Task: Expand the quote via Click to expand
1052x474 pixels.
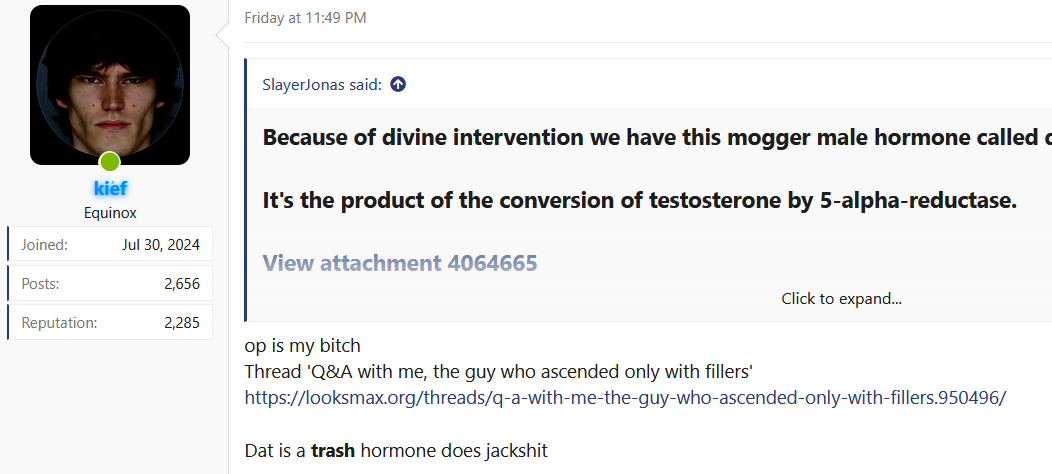Action: [x=841, y=299]
